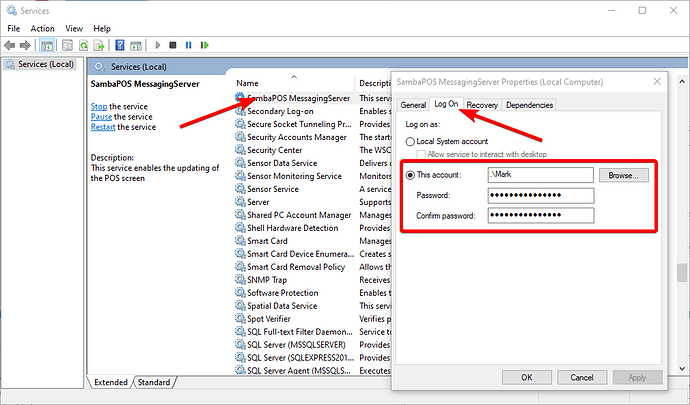The height and width of the screenshot is (405, 690).
Task: Click the Restart the service link
Action: click(103, 127)
